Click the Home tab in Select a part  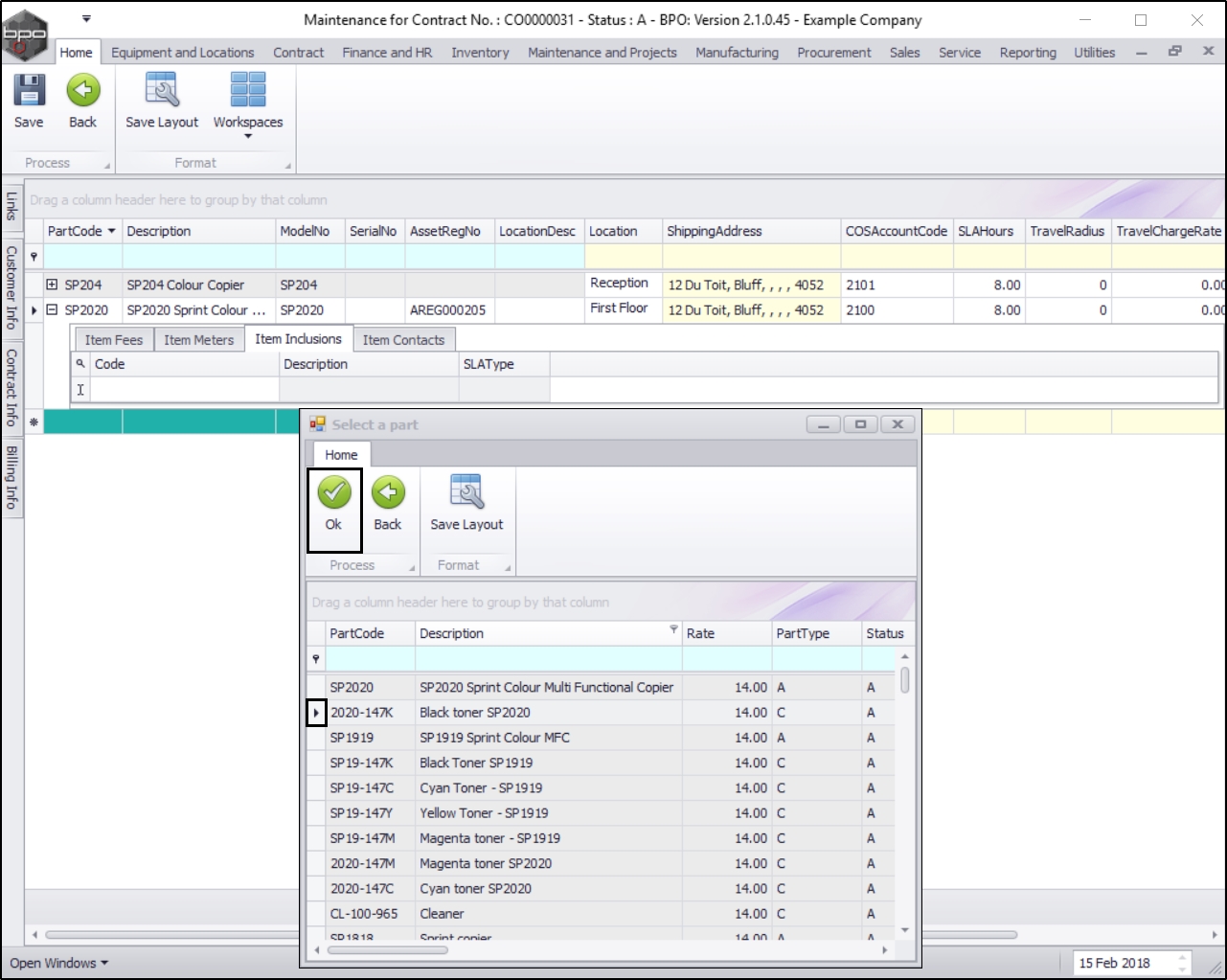click(x=341, y=455)
